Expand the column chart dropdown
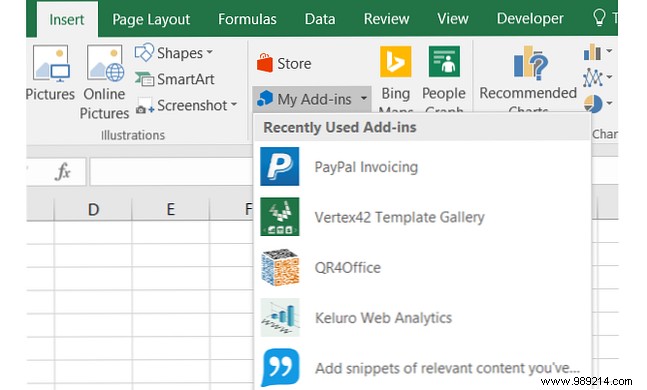The image size is (647, 390). pyautogui.click(x=609, y=51)
